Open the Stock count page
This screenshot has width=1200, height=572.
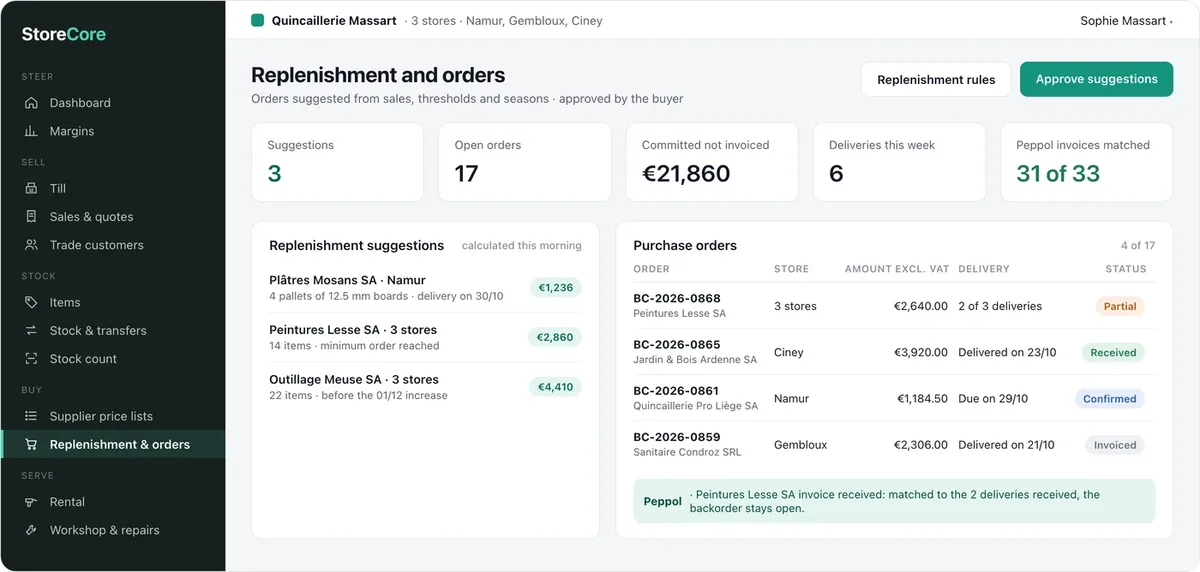tap(113, 359)
